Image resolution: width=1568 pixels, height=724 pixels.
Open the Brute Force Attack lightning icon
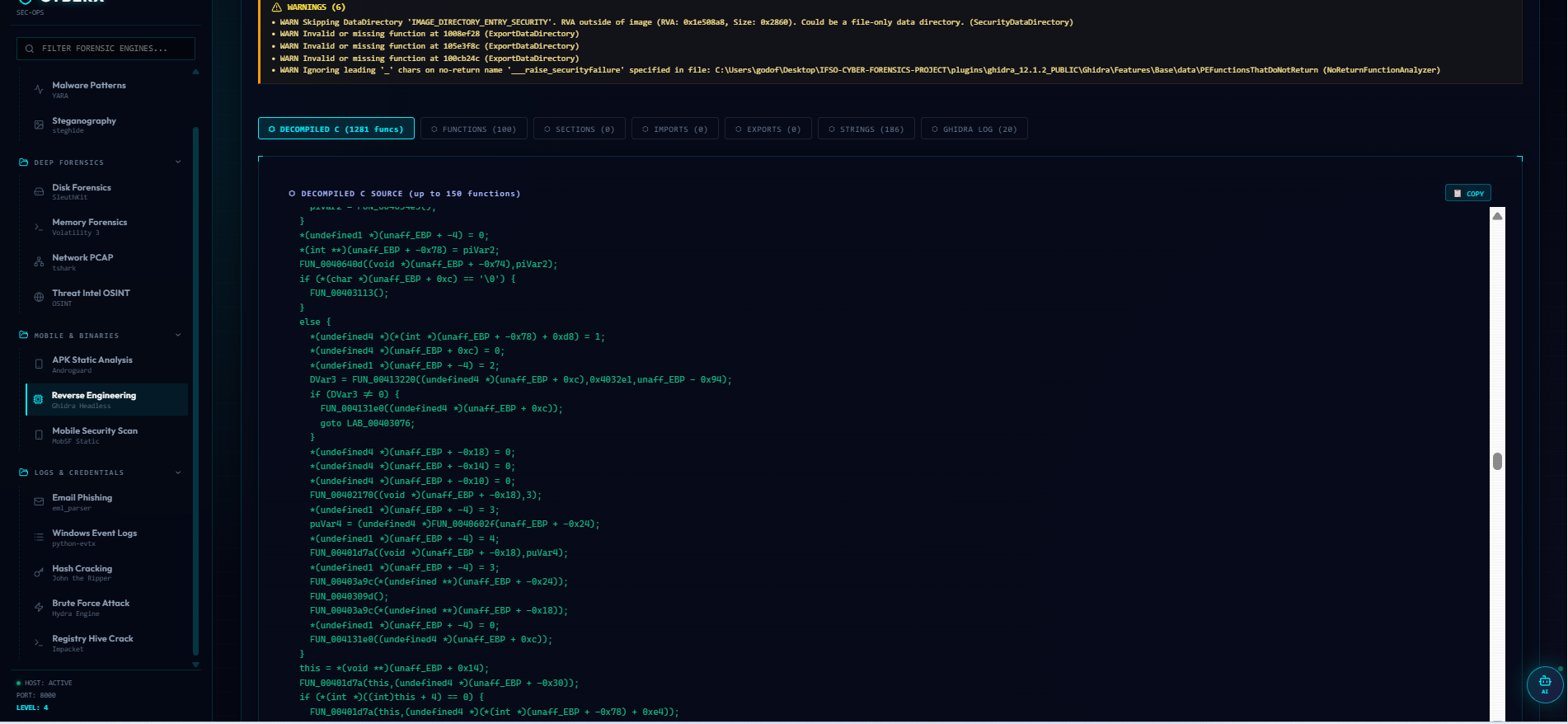click(x=39, y=608)
